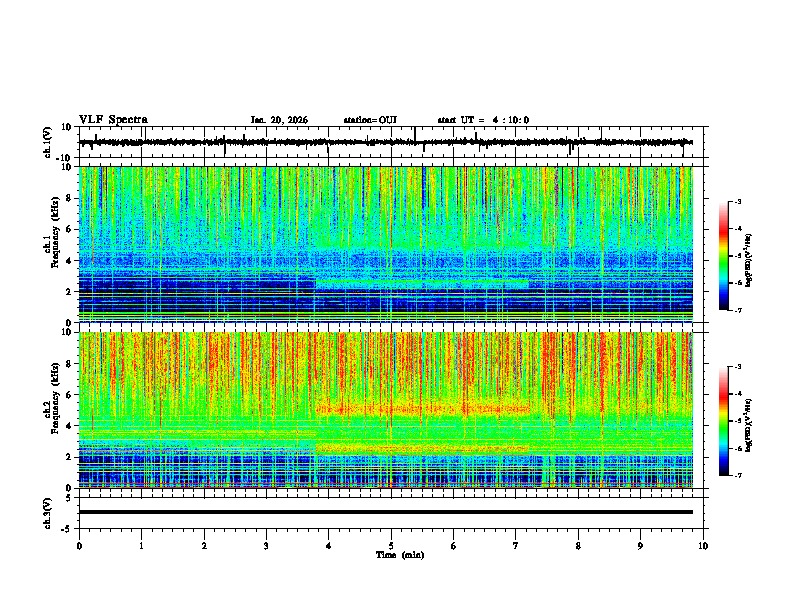
Task: Click the ch.2 colorbar tick label "-7"
Action: click(738, 475)
